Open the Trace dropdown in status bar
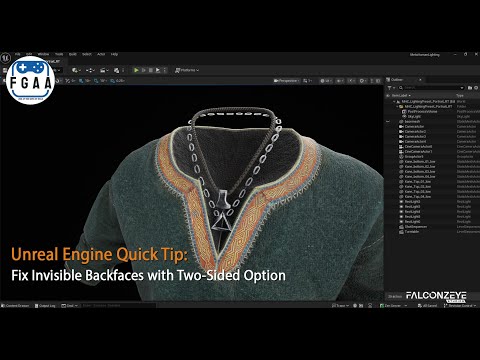This screenshot has width=480, height=360. [340, 305]
